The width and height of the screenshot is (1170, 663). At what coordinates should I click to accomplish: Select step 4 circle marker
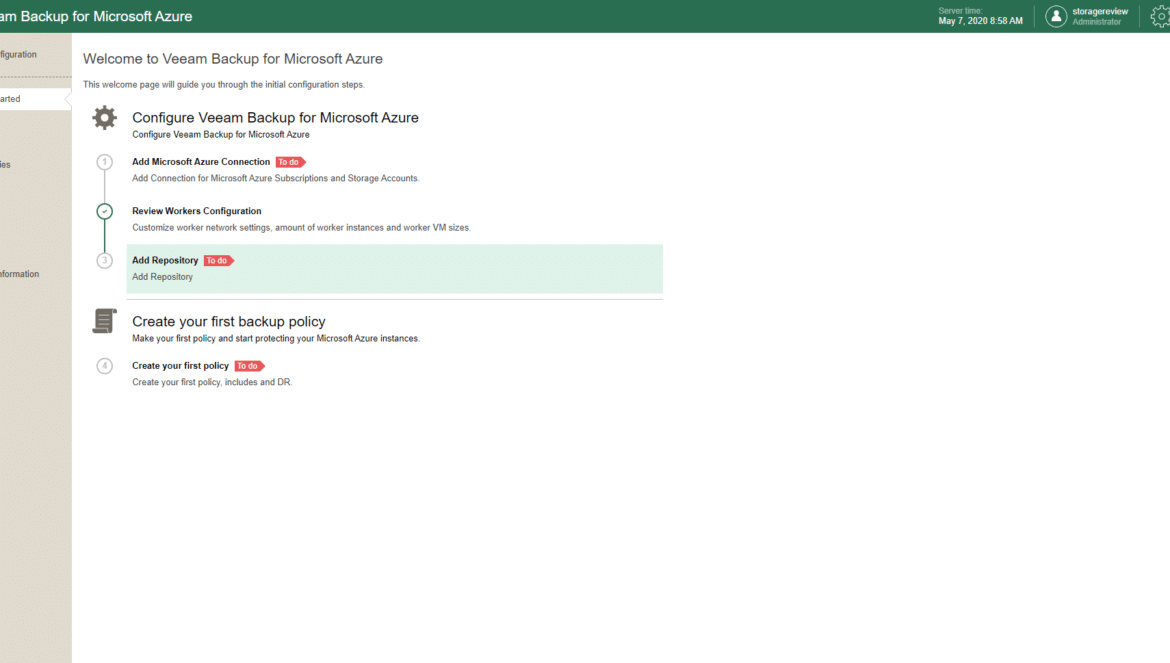pos(104,365)
